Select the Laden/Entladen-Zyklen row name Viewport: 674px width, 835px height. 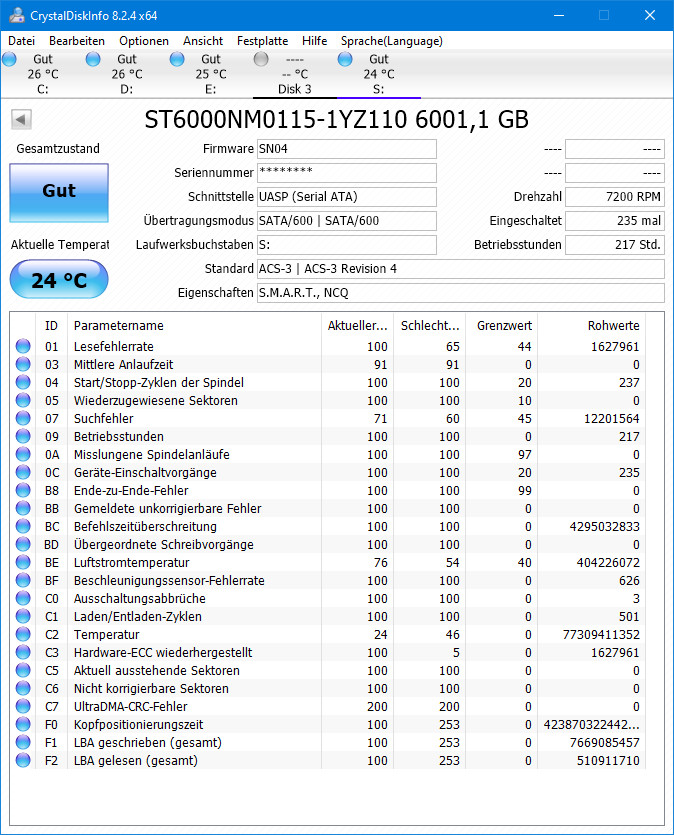138,617
